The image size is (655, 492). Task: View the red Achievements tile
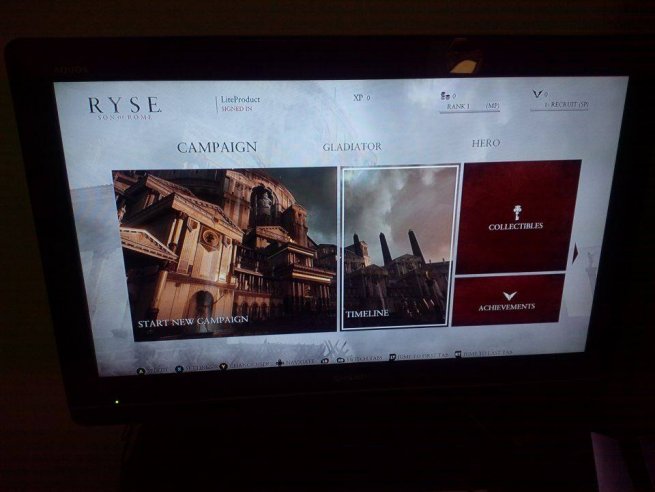pyautogui.click(x=508, y=299)
